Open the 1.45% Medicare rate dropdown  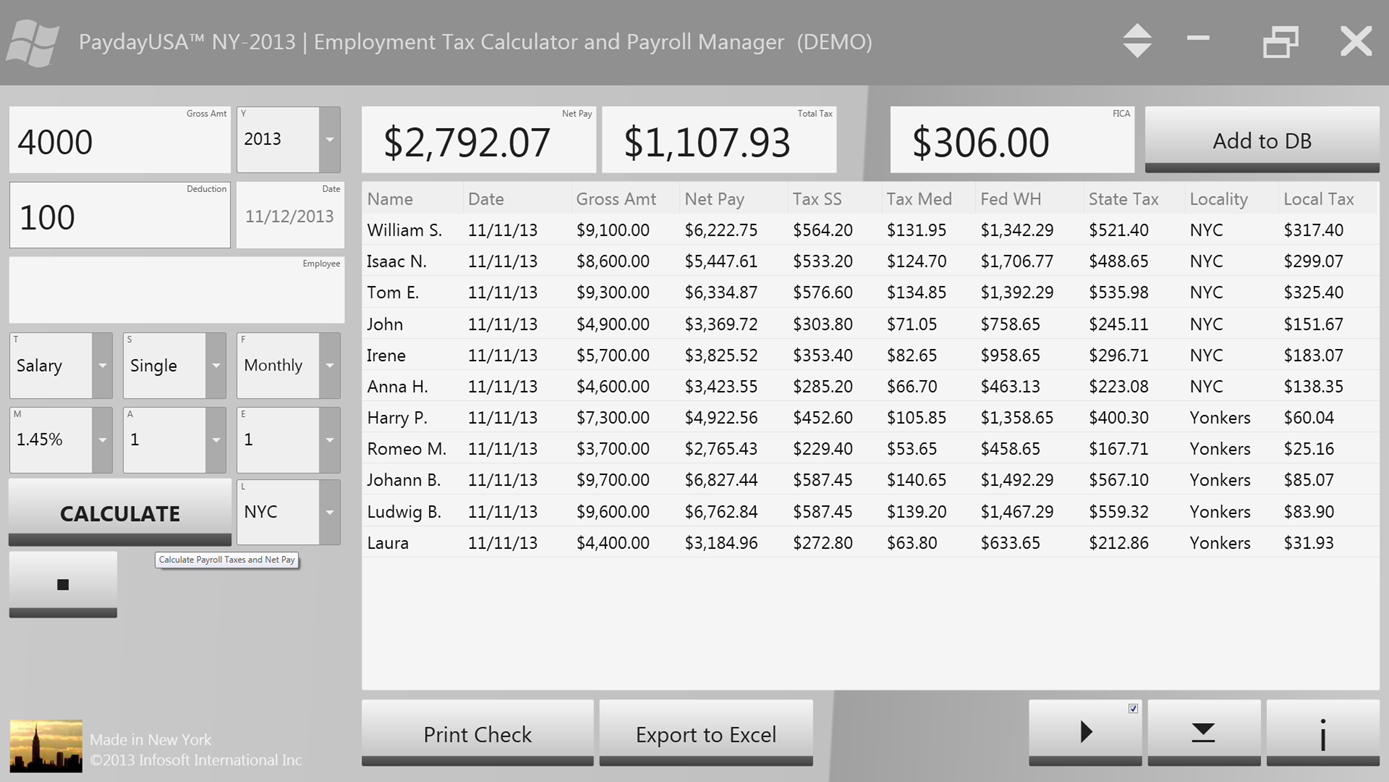[x=102, y=440]
